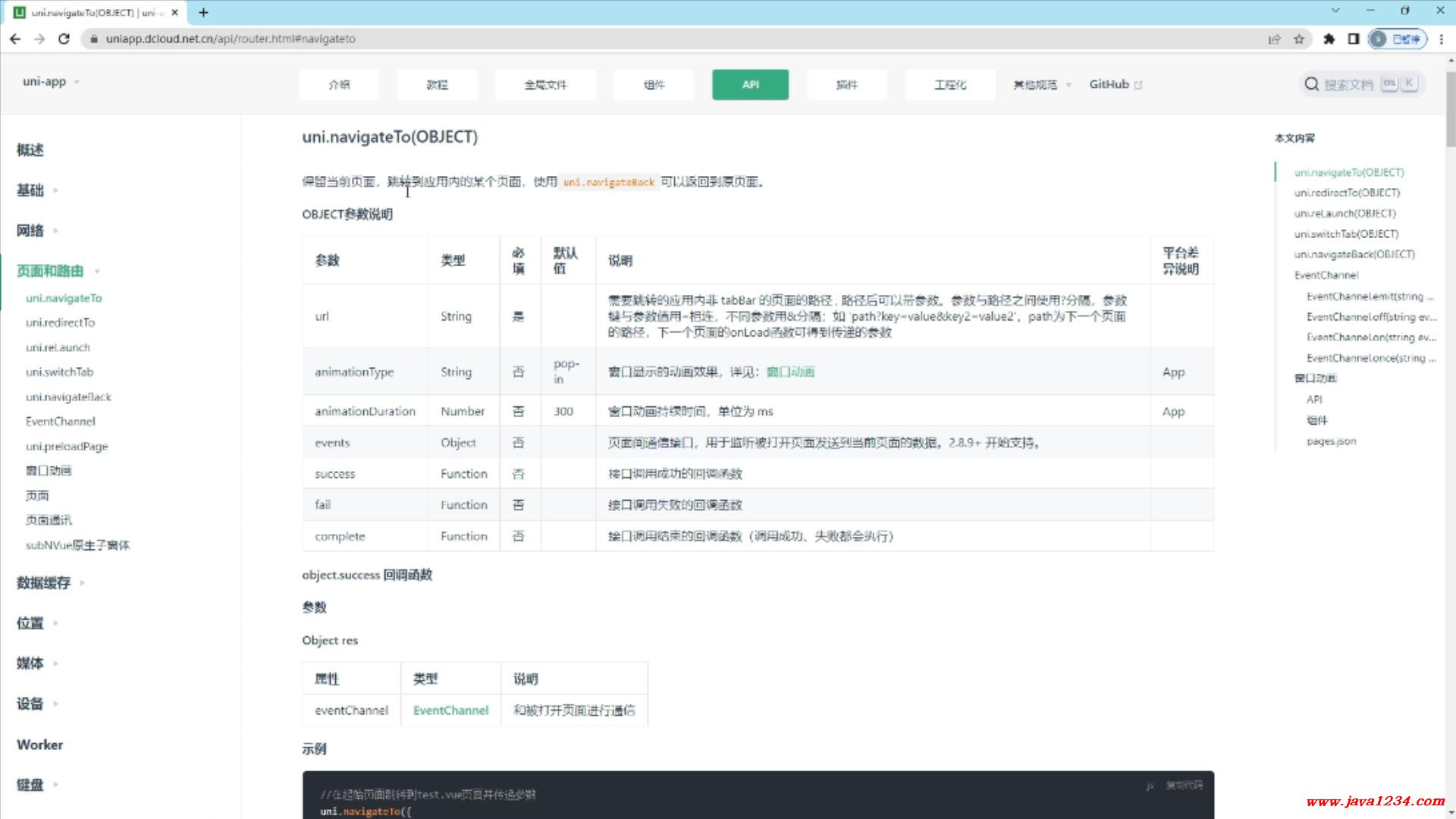1456x819 pixels.
Task: Bookmark this page with the star icon
Action: pyautogui.click(x=1299, y=39)
